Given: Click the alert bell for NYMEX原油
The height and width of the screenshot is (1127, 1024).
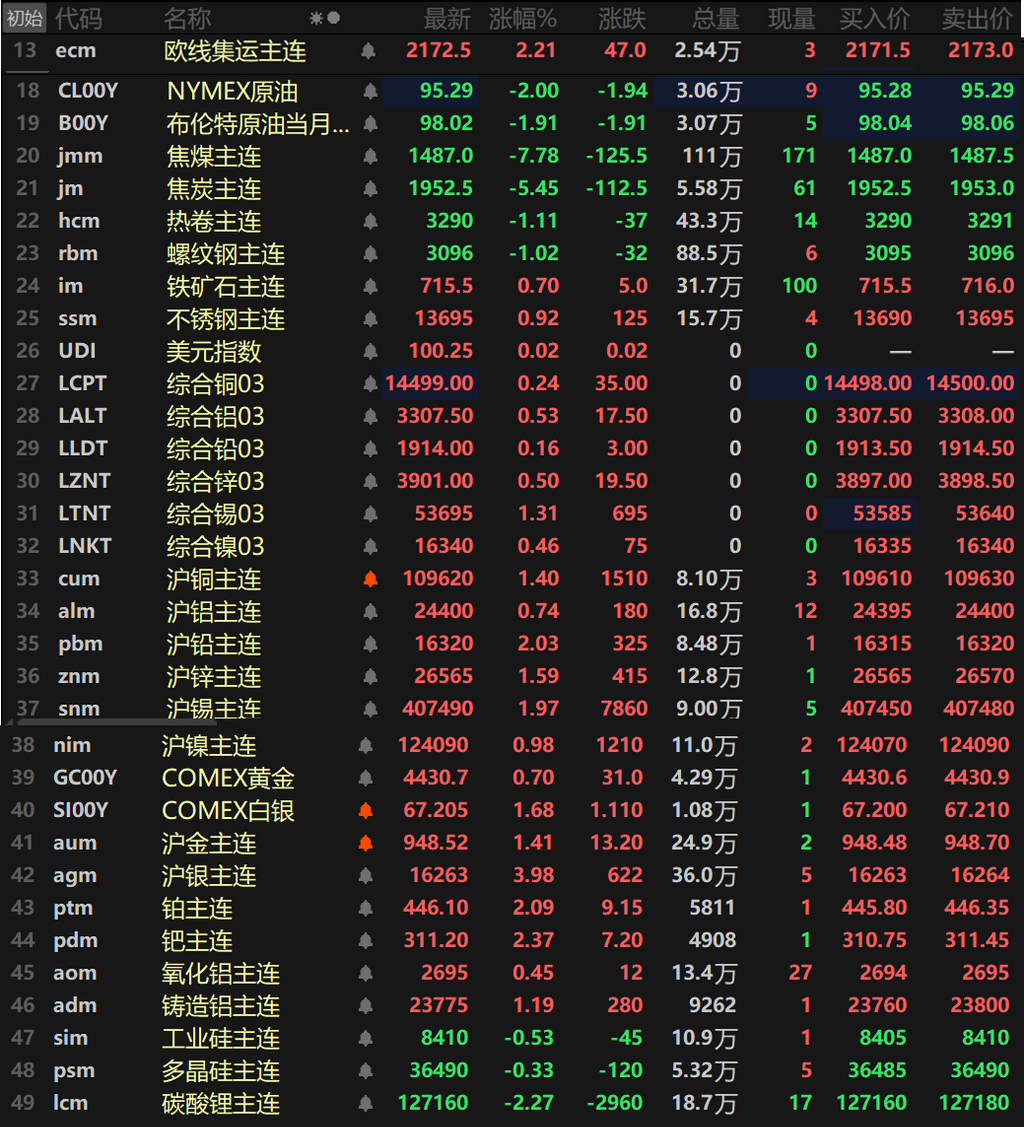Looking at the screenshot, I should click(x=370, y=91).
